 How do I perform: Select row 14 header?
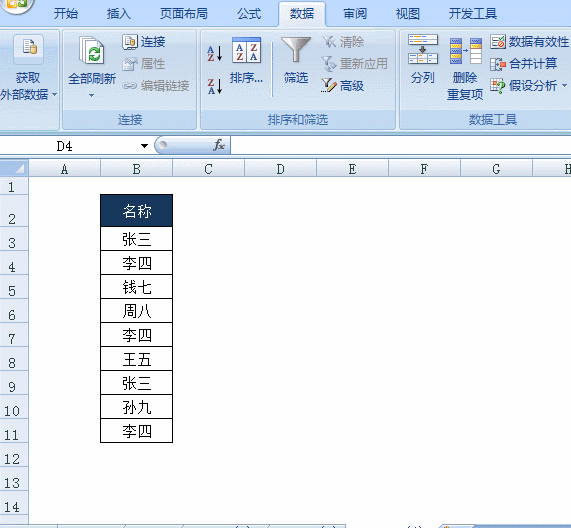tap(14, 503)
